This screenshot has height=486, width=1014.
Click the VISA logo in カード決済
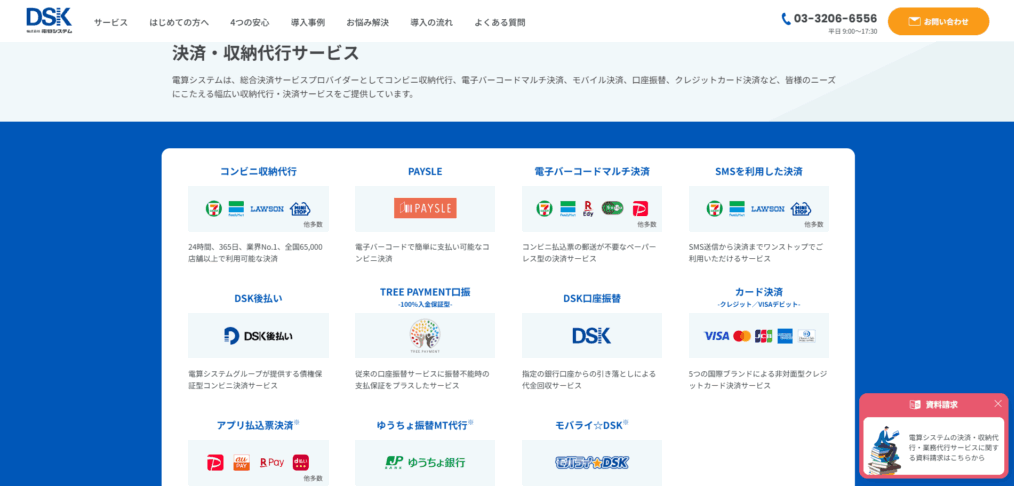click(717, 336)
